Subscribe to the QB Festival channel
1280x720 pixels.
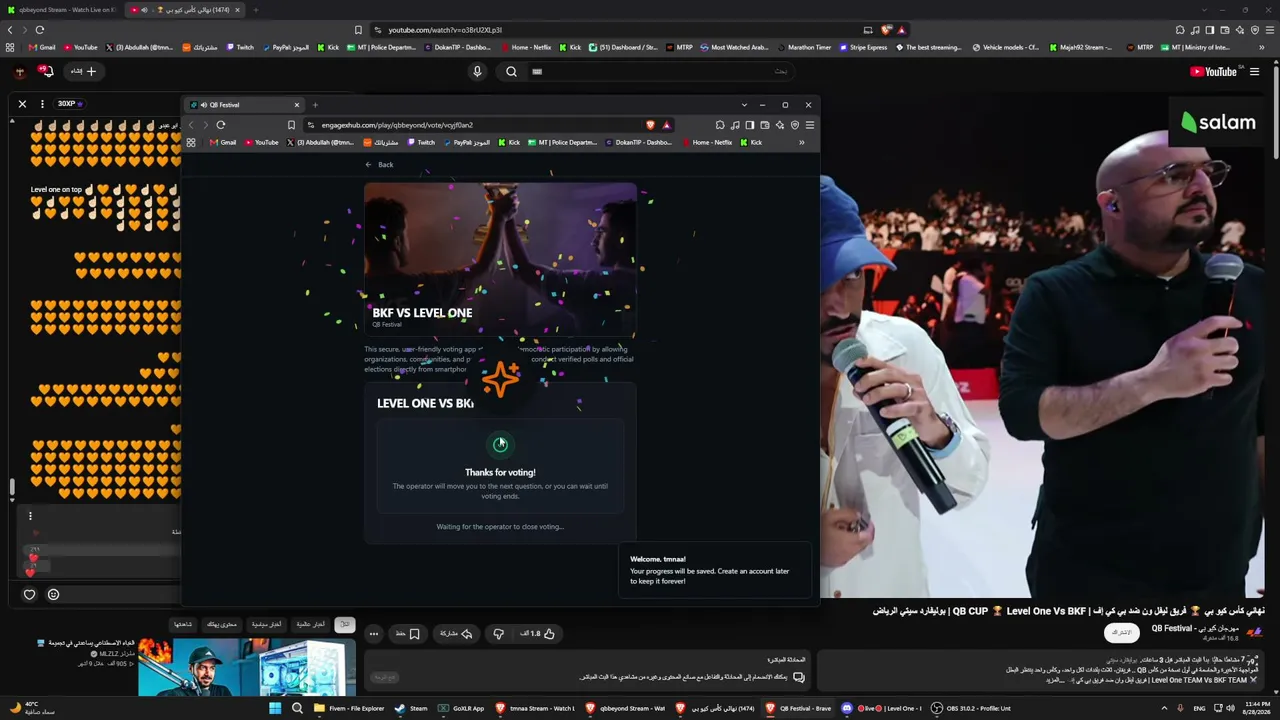[1123, 632]
